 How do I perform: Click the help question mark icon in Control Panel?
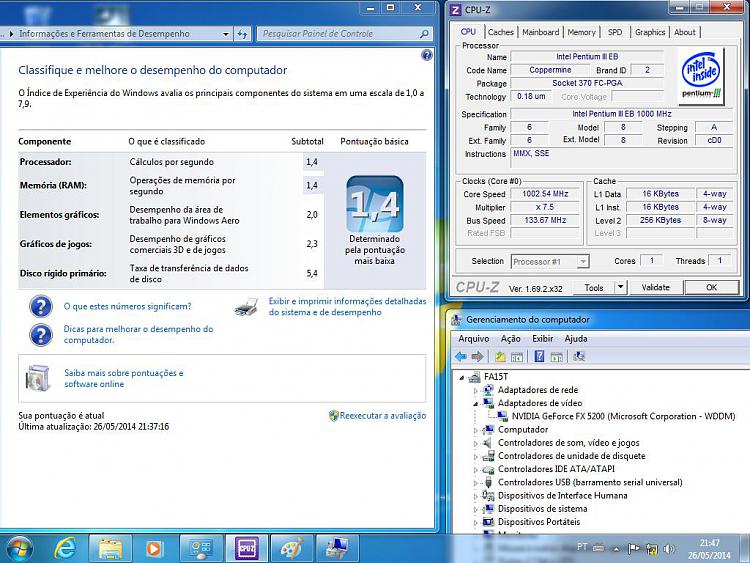(x=427, y=55)
